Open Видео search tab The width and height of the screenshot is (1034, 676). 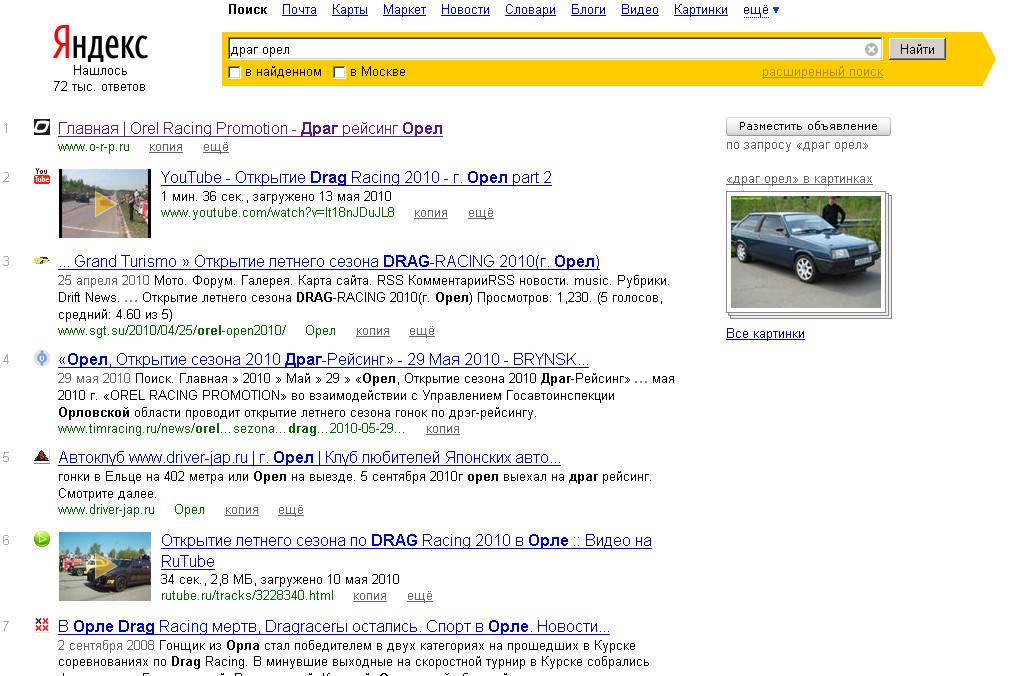coord(640,10)
